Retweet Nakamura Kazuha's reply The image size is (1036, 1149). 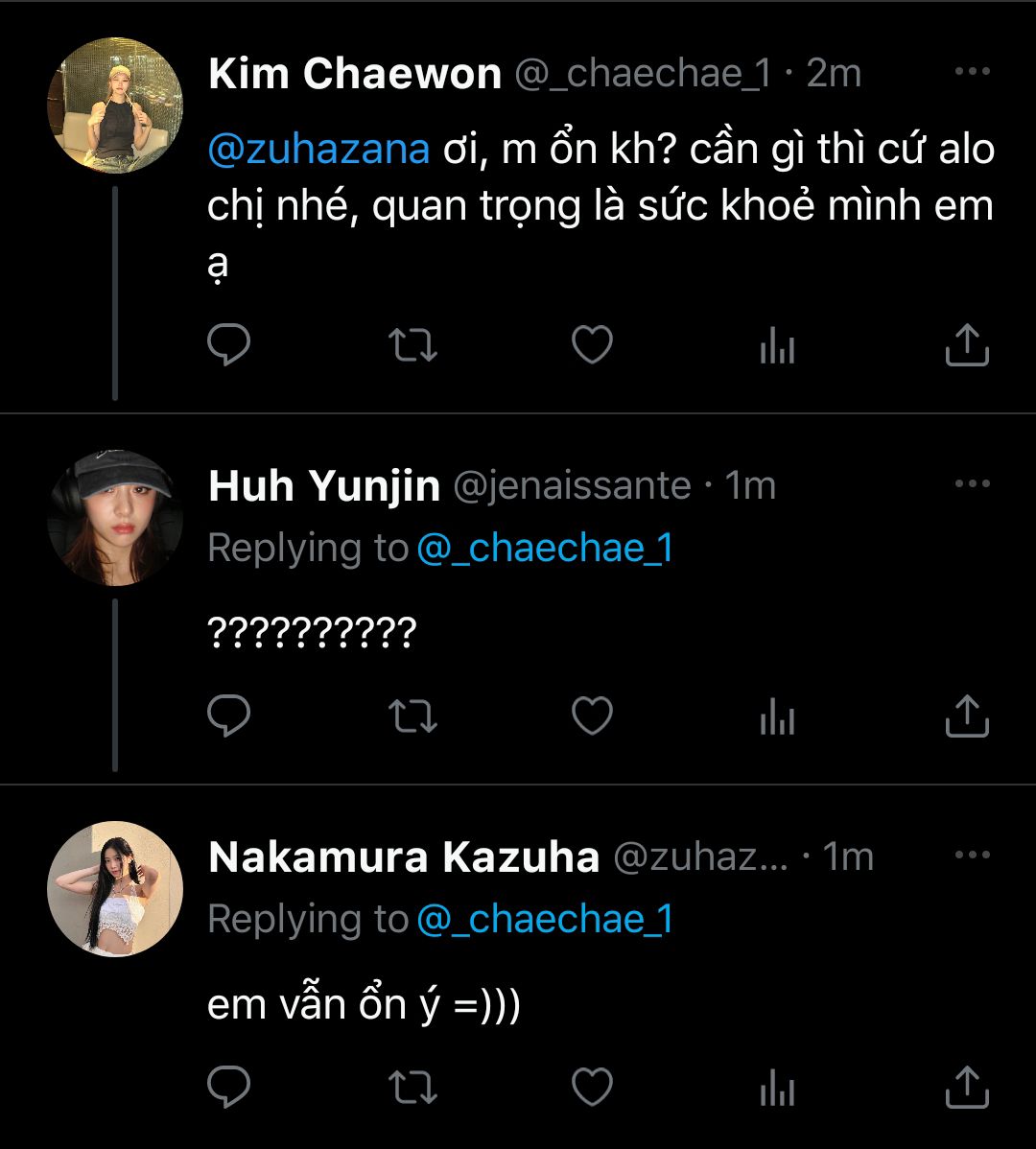(413, 1088)
